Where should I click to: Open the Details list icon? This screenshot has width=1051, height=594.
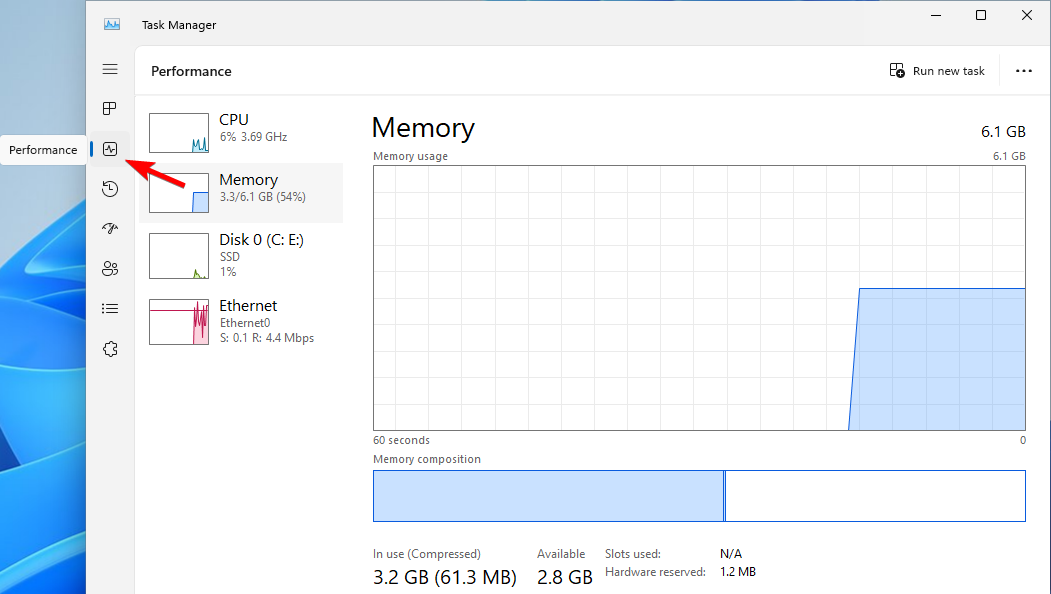point(110,309)
